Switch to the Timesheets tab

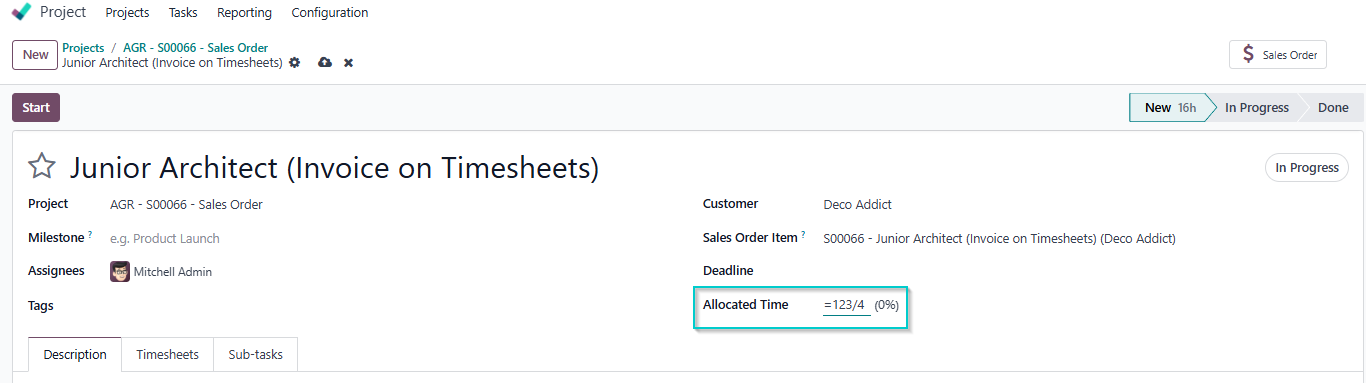pyautogui.click(x=168, y=355)
